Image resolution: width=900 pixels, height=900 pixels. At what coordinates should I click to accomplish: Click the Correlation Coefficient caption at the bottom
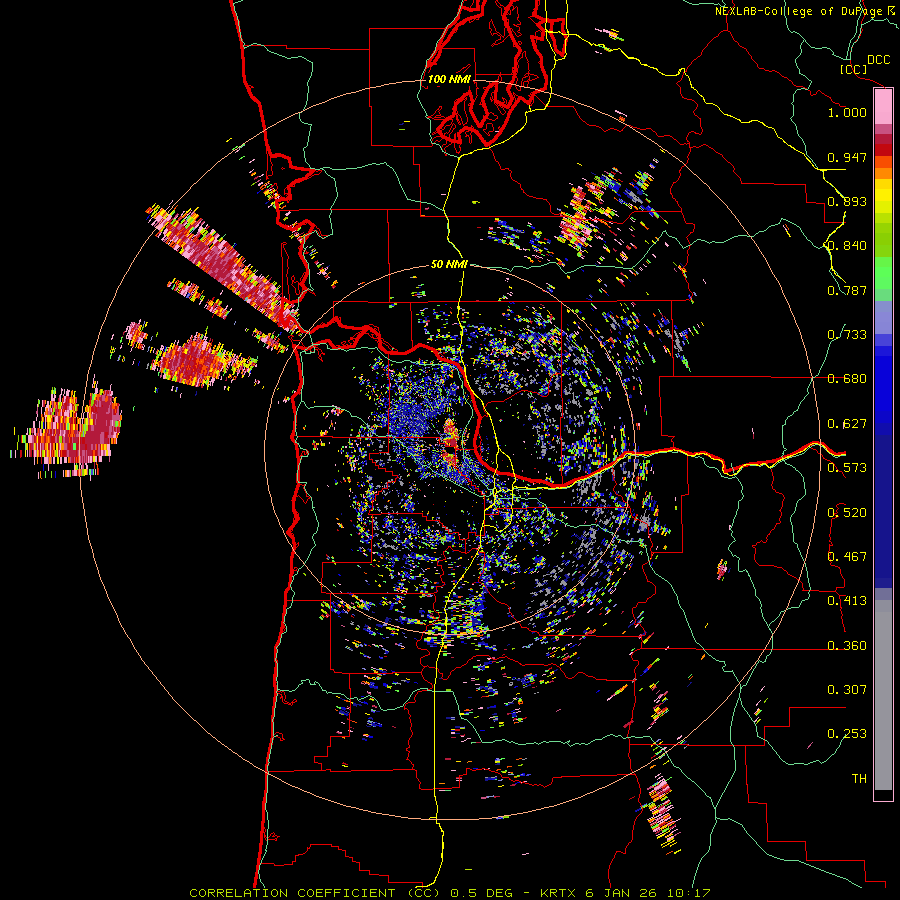(x=450, y=893)
